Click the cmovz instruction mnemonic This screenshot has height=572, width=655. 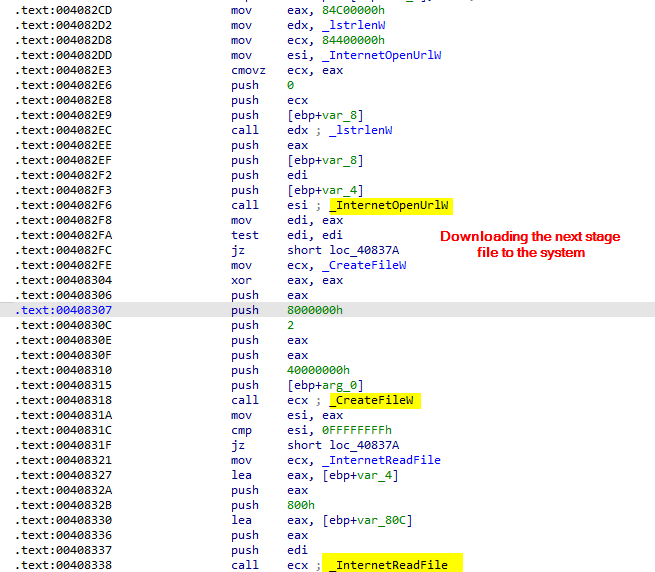247,70
